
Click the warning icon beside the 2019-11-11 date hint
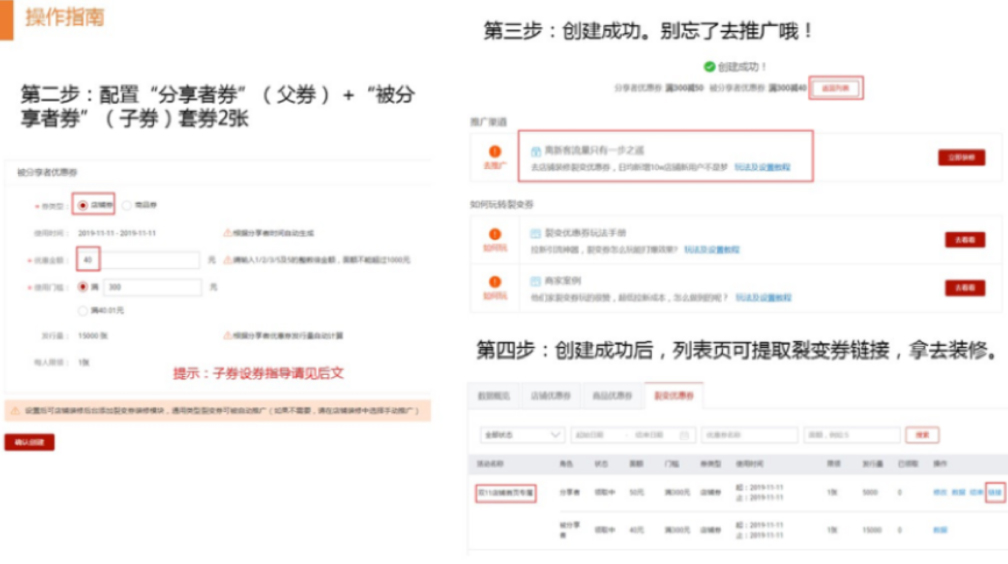[227, 233]
